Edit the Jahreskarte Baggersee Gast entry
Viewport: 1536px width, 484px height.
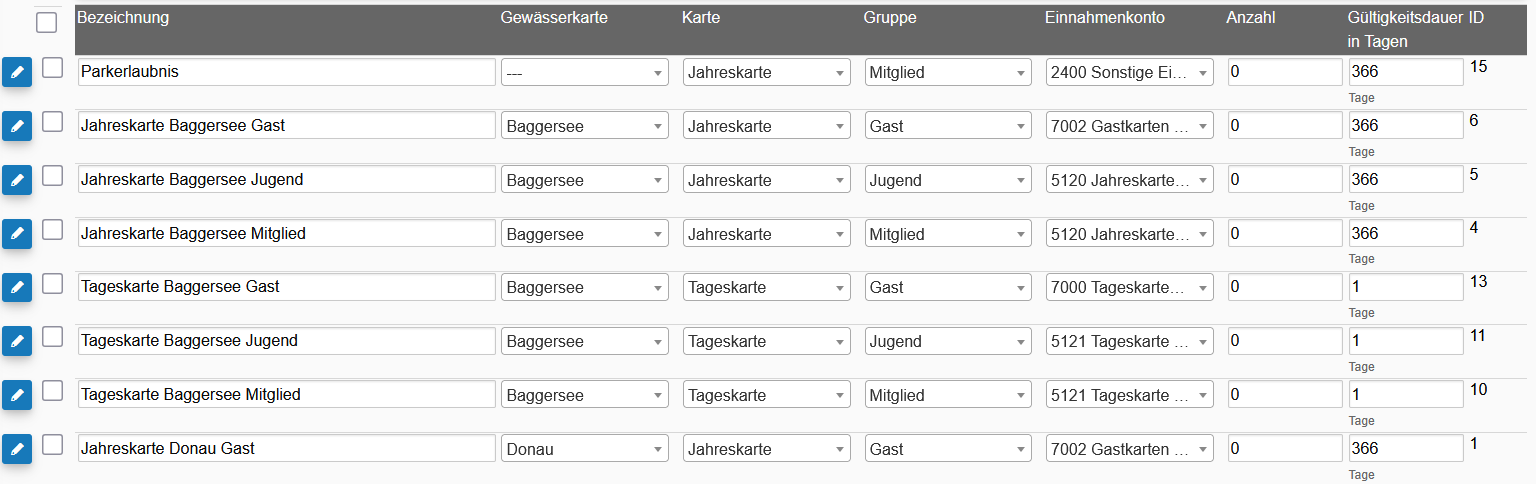[x=17, y=126]
